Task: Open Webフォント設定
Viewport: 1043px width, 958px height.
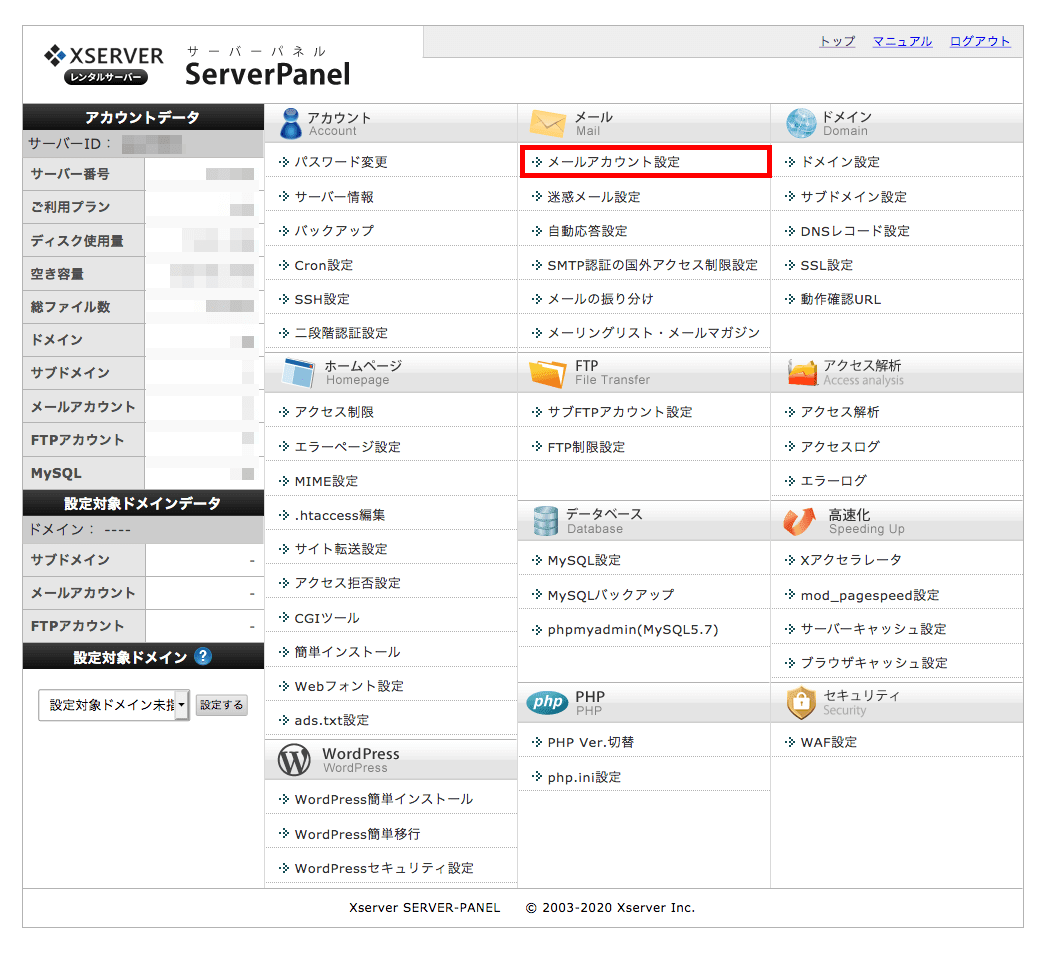Action: [x=349, y=686]
